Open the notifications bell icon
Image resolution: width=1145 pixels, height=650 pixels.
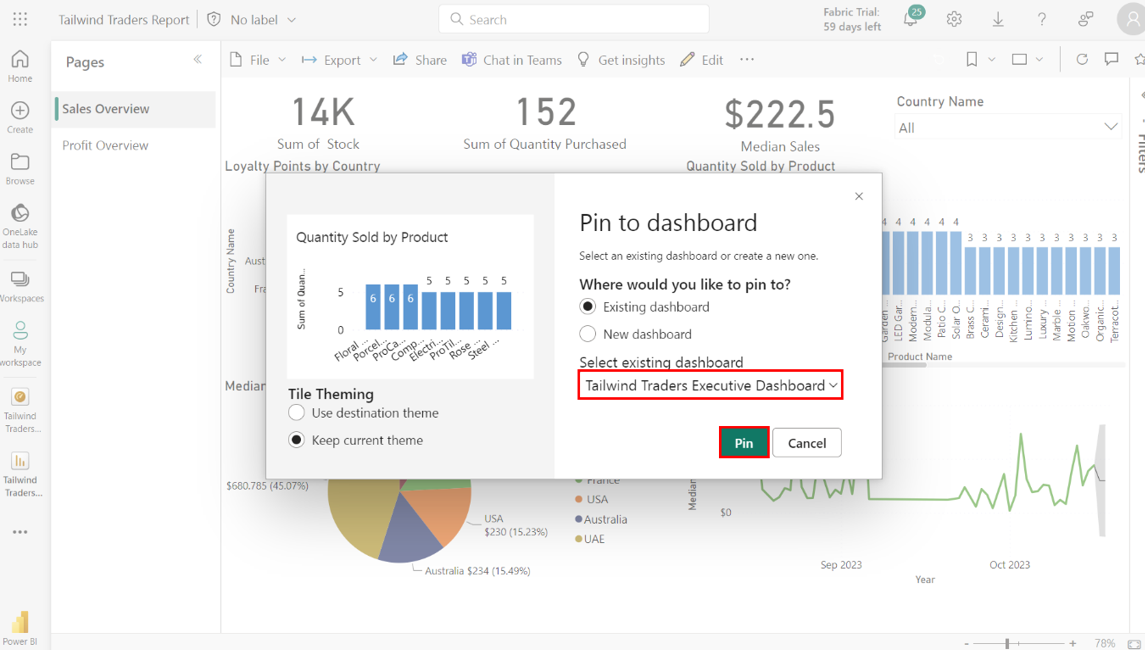(x=911, y=19)
